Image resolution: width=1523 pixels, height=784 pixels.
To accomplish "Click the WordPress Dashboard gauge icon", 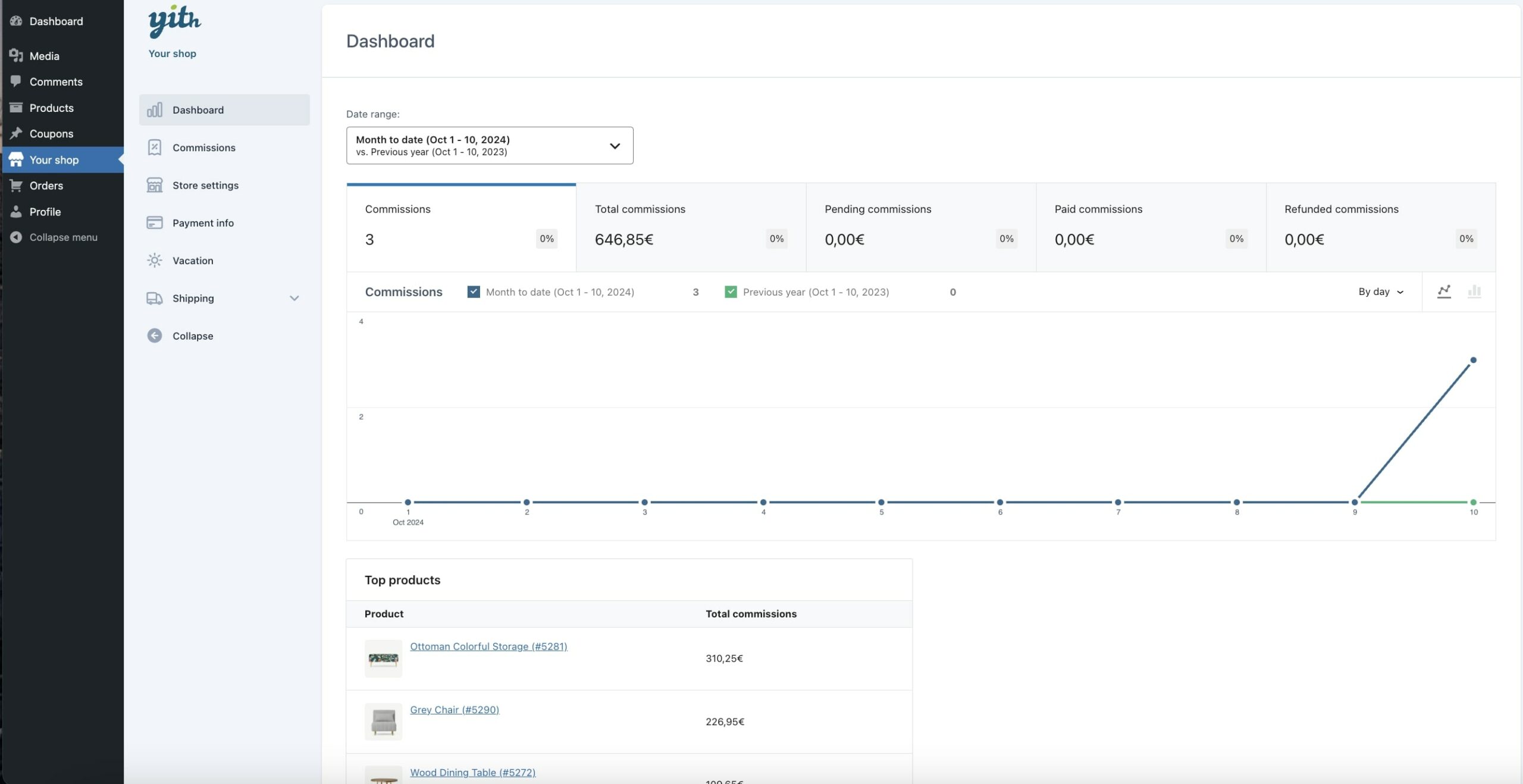I will pos(16,21).
